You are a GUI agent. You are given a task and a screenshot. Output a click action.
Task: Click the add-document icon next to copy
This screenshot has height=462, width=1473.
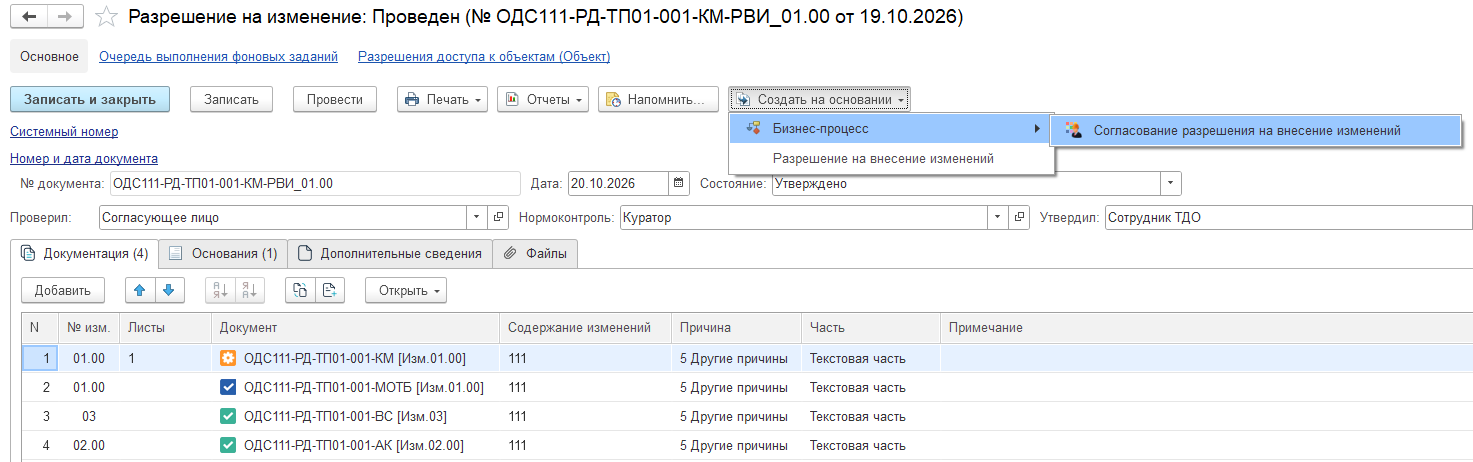click(x=329, y=290)
